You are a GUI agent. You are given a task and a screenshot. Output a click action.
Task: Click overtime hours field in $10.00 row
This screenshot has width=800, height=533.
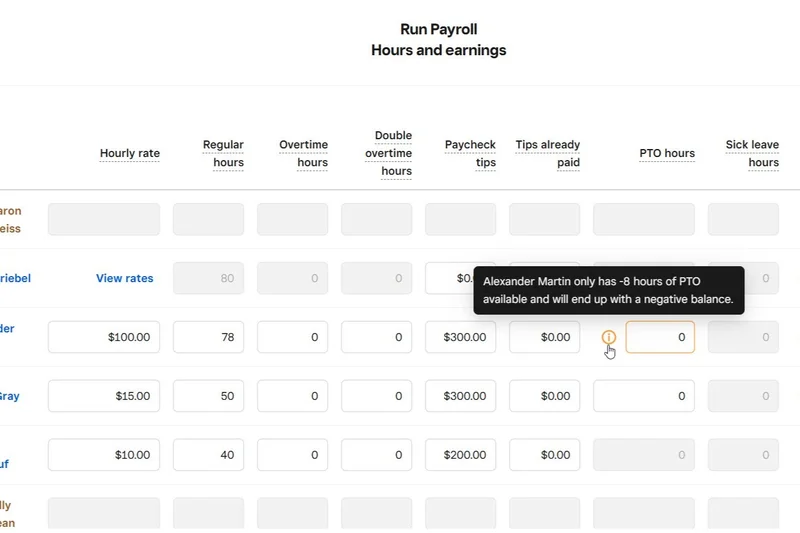292,455
